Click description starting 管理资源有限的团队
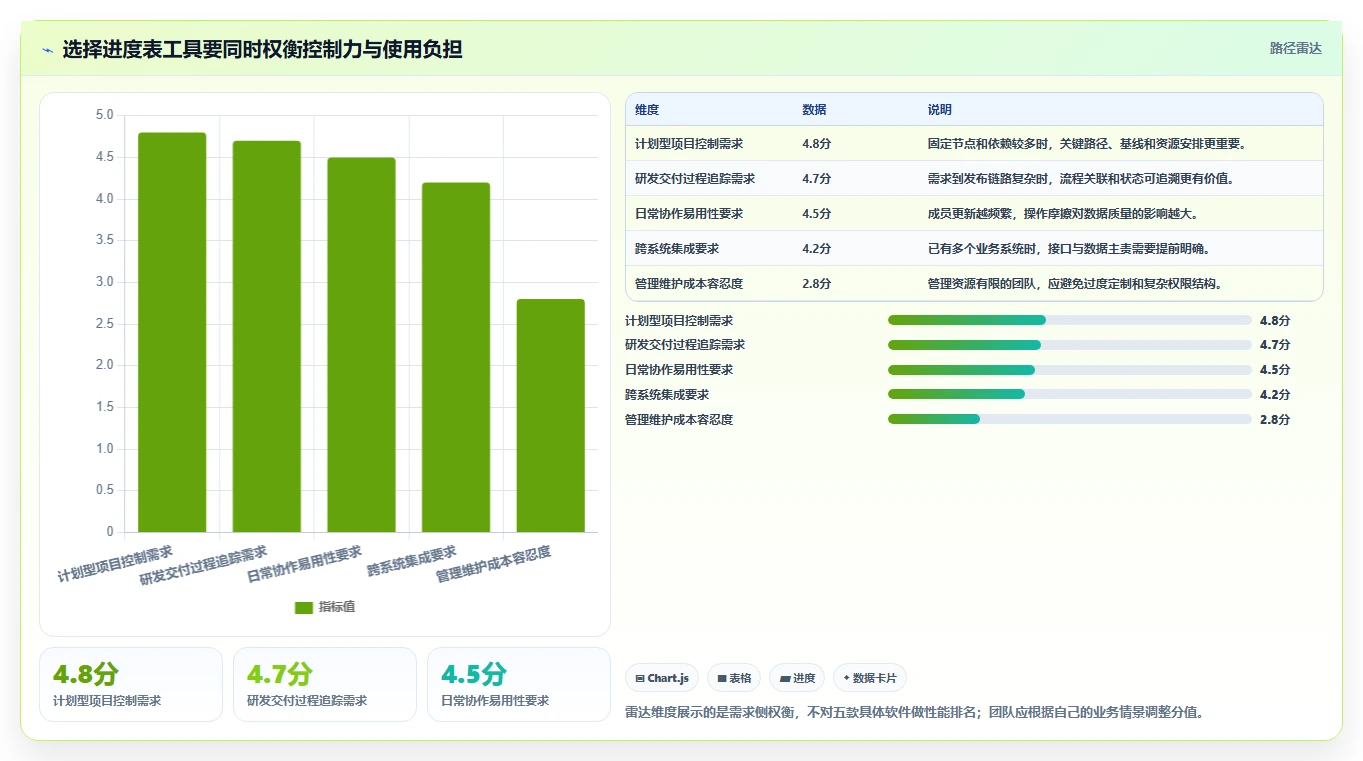 coord(1075,284)
